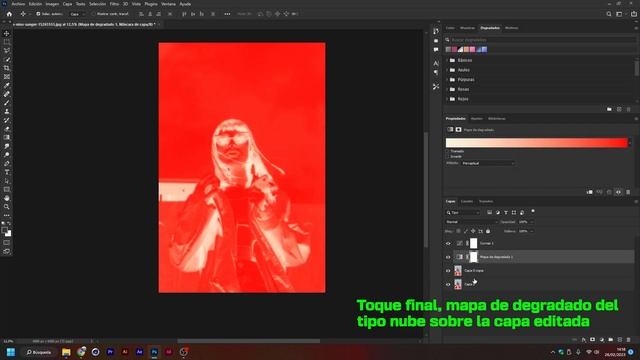Expand the Rojos gradient folder
The width and height of the screenshot is (640, 360).
click(448, 99)
